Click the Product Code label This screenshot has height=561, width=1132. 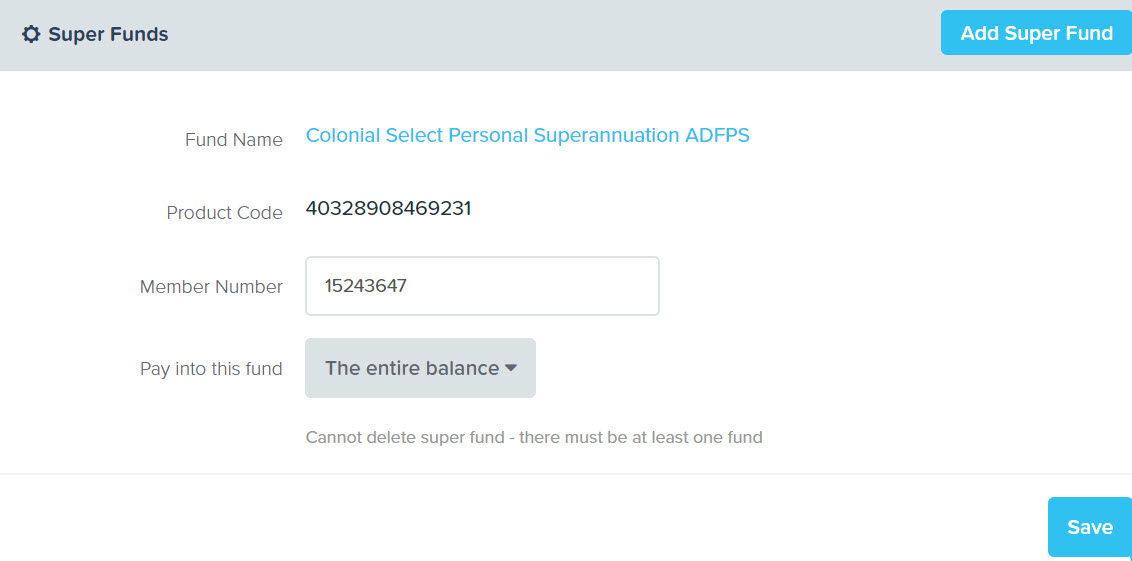[225, 213]
